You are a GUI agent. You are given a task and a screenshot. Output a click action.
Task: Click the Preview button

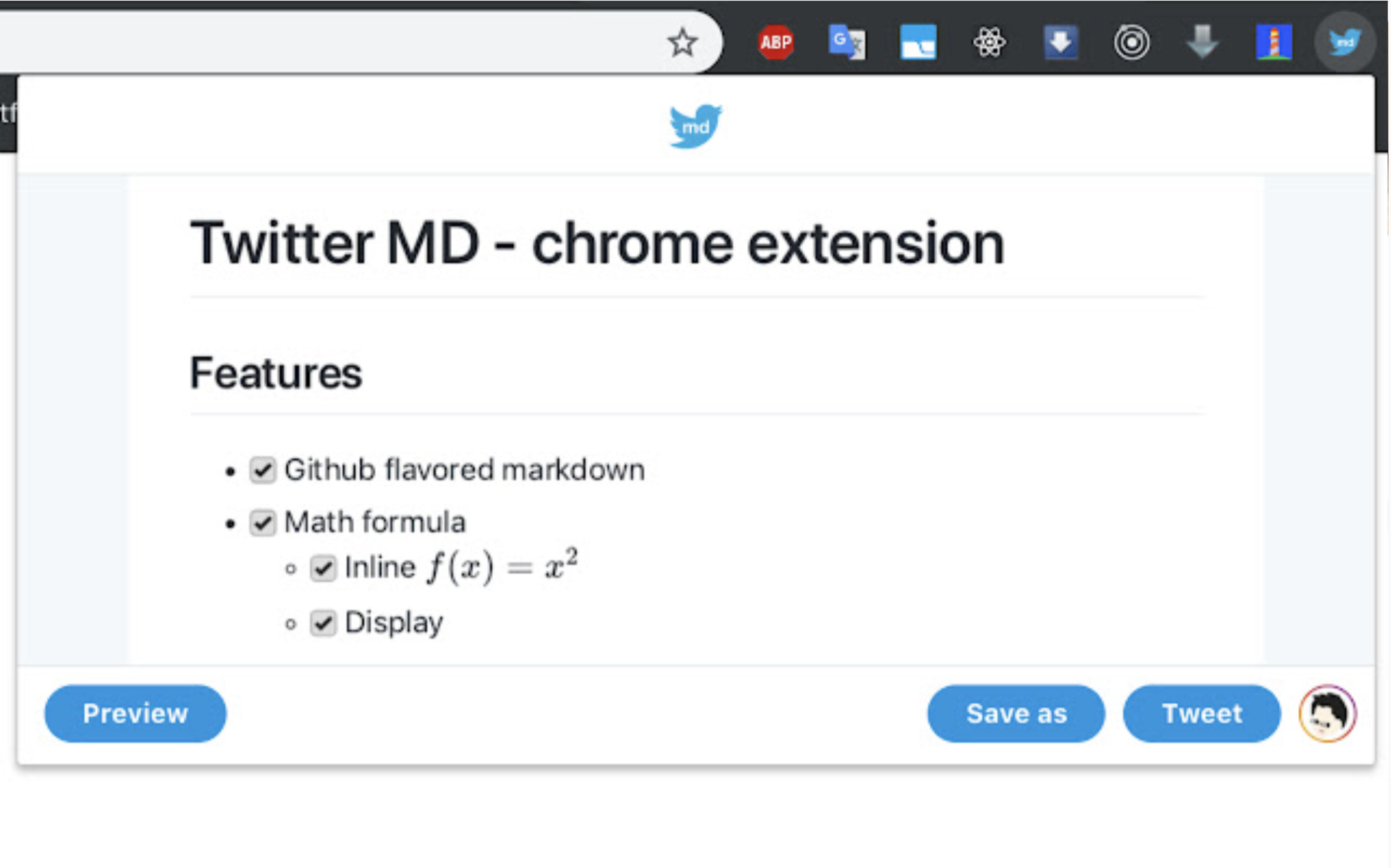(135, 714)
